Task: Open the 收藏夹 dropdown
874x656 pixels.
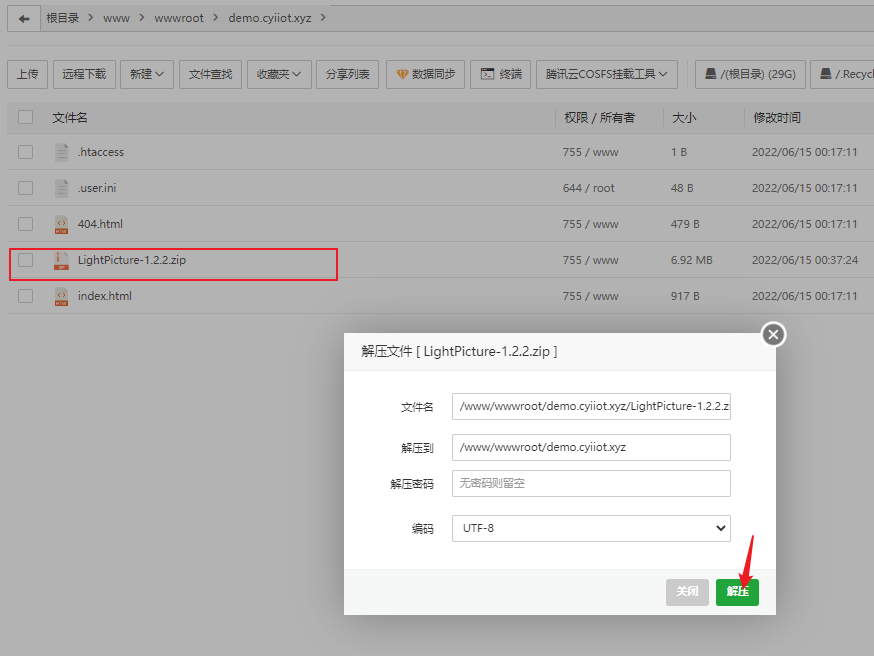Action: [279, 74]
